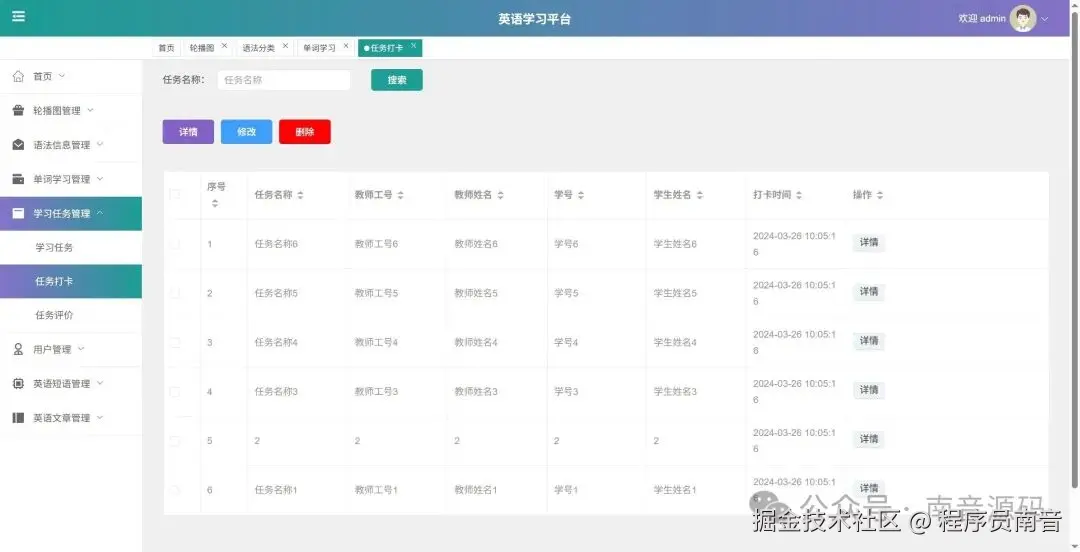This screenshot has width=1080, height=552.
Task: Close the 任务打卡 tab
Action: 413,45
